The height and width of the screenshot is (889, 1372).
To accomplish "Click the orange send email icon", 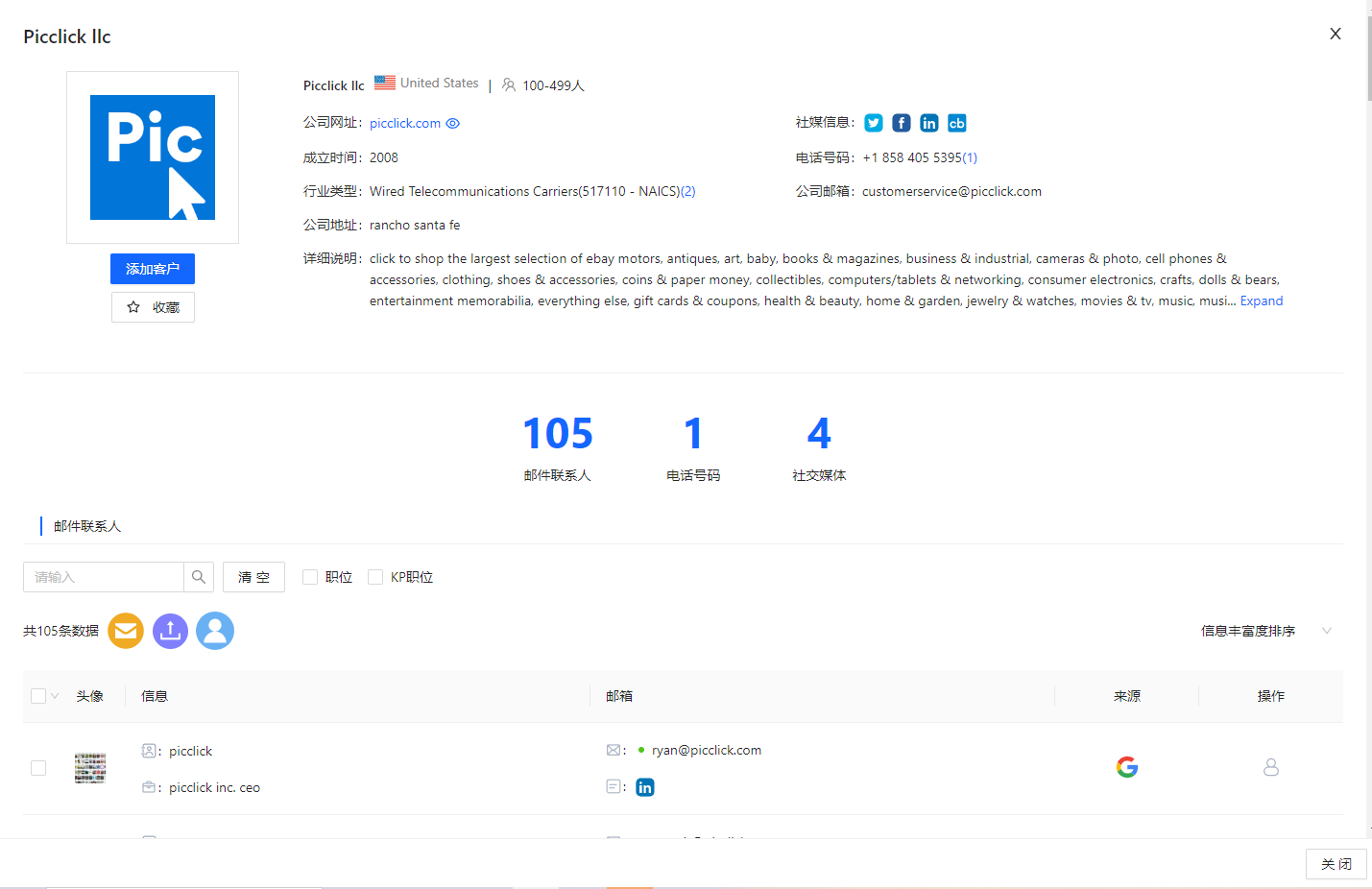I will point(126,631).
